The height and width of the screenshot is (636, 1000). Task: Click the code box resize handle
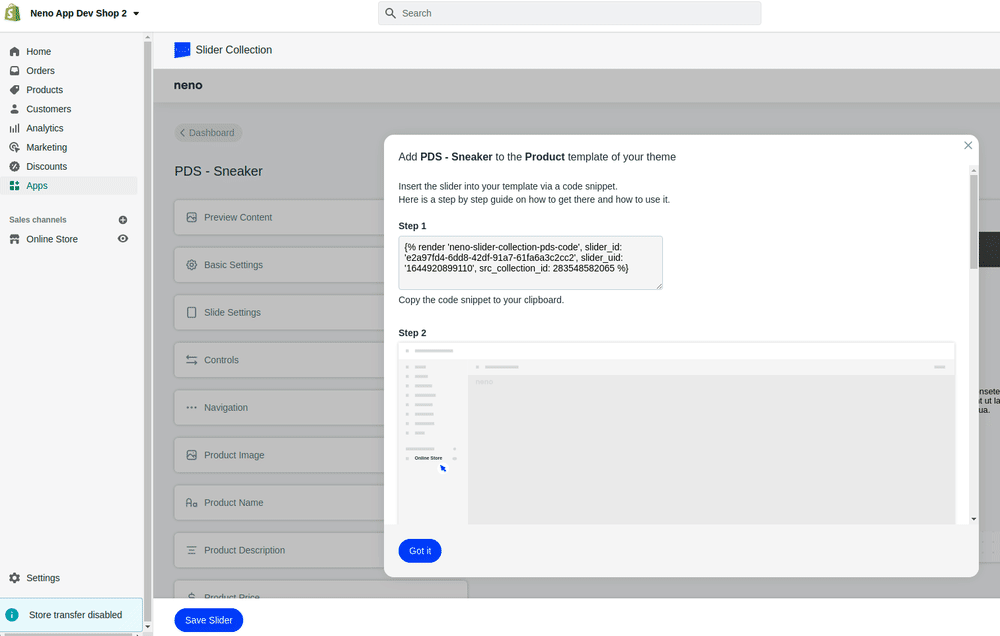(x=659, y=286)
